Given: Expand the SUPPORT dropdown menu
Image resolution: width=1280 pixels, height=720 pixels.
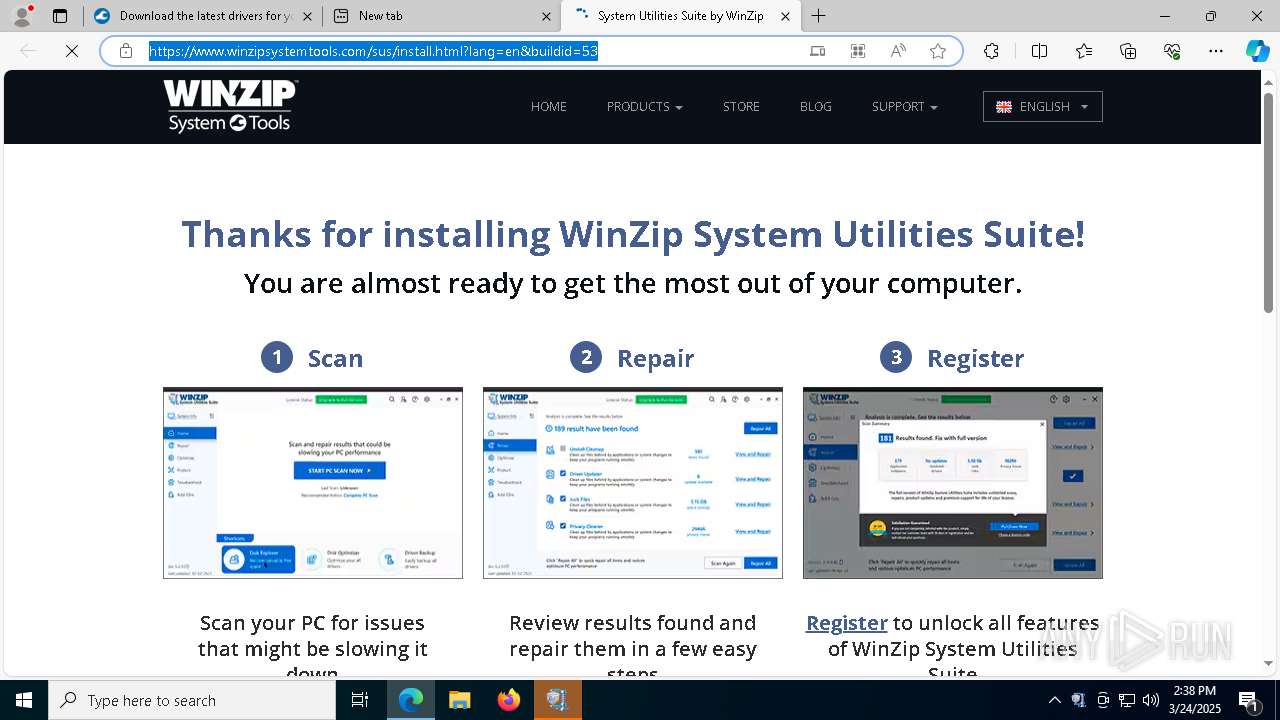Looking at the screenshot, I should 905,107.
